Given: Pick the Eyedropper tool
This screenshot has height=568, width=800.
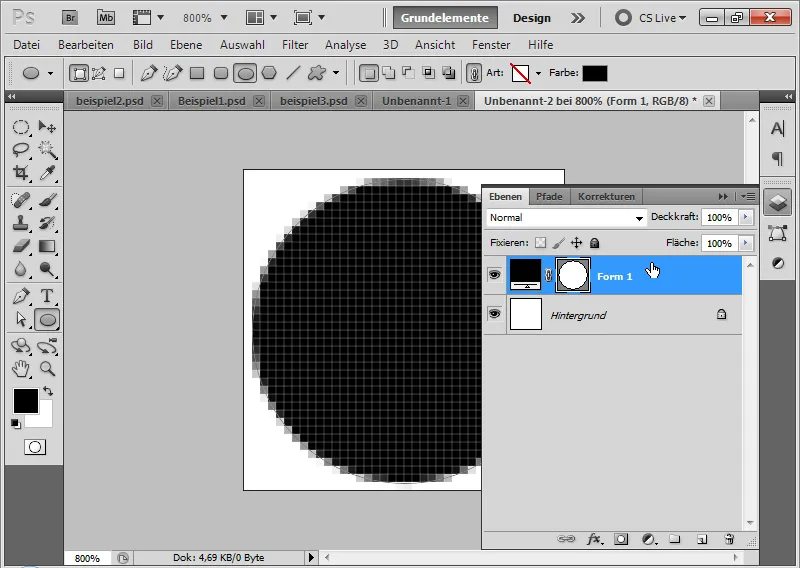Looking at the screenshot, I should tap(47, 173).
